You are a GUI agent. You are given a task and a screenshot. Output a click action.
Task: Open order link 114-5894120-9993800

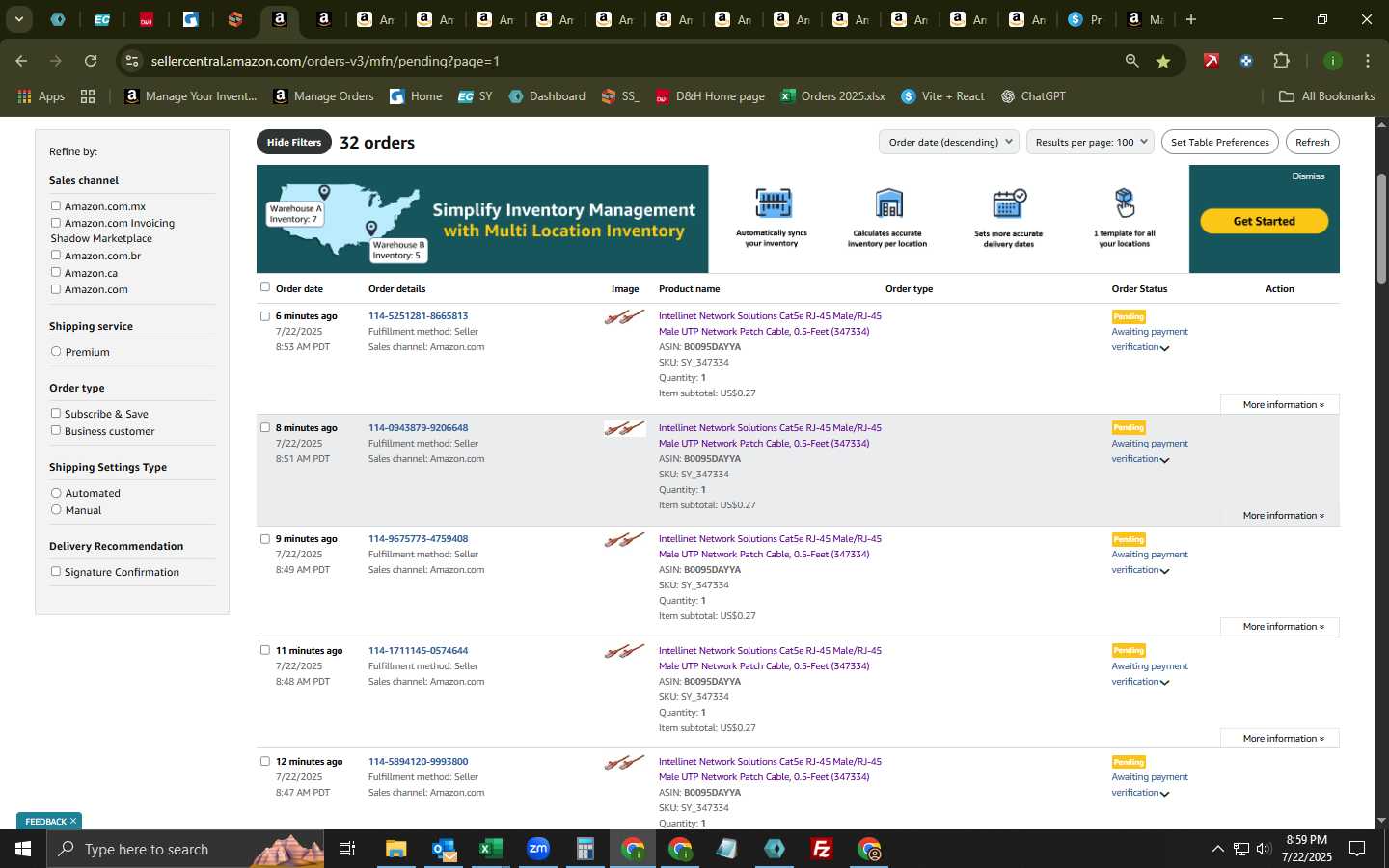click(x=418, y=761)
